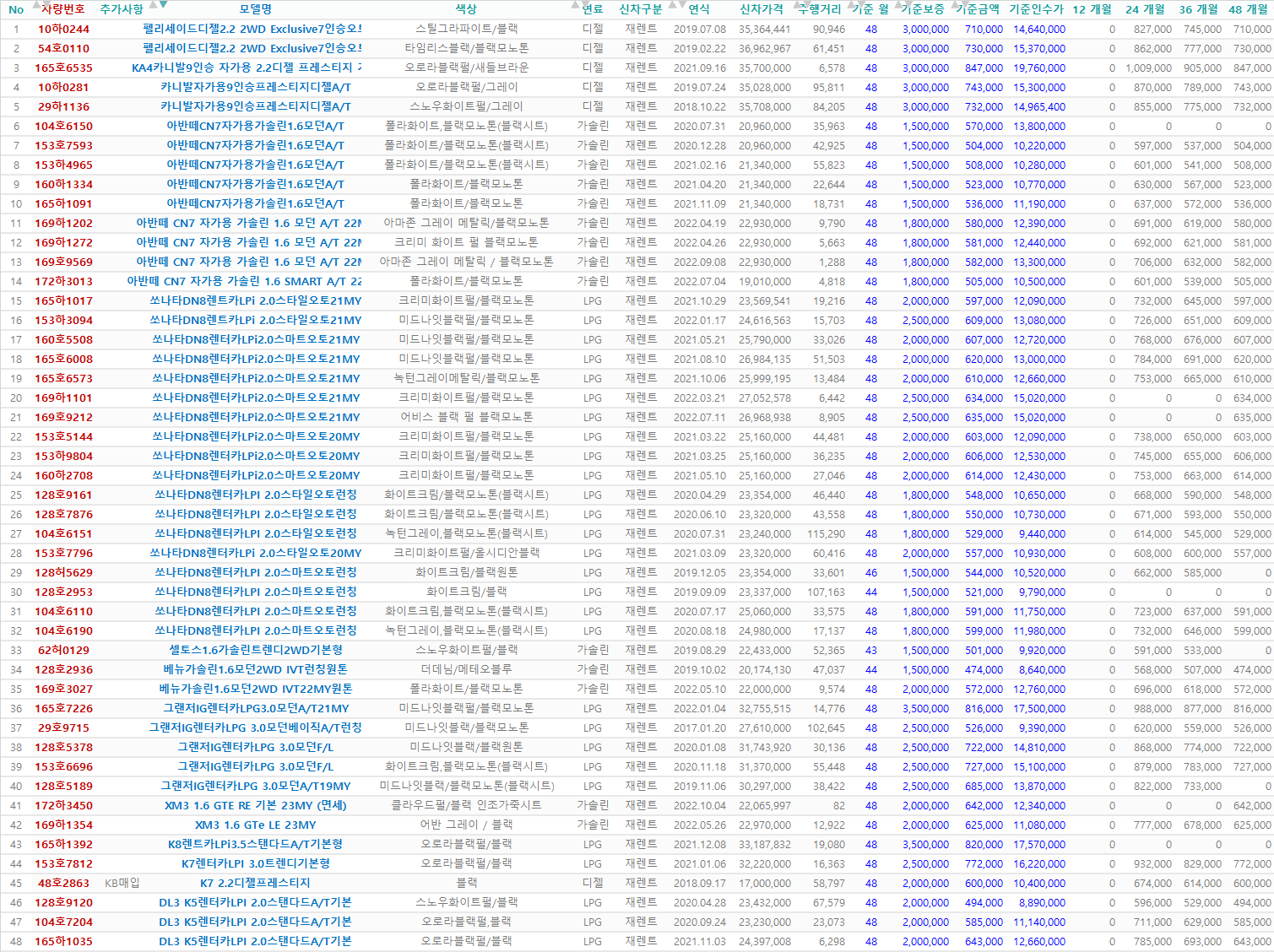Open vehicle number 172하3013
This screenshot has height=952, width=1274.
click(63, 282)
